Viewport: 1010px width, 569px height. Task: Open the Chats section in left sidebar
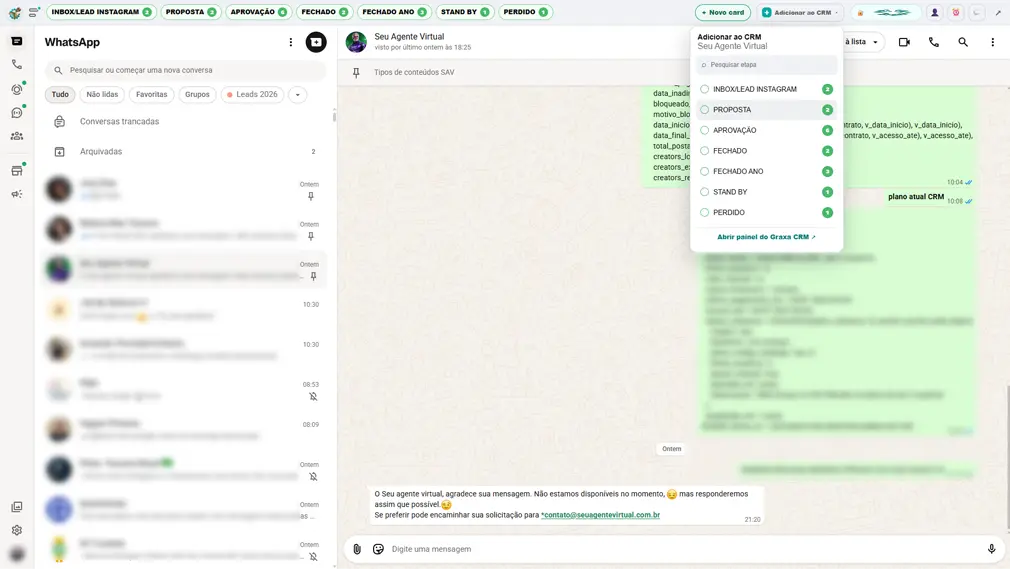[x=17, y=41]
